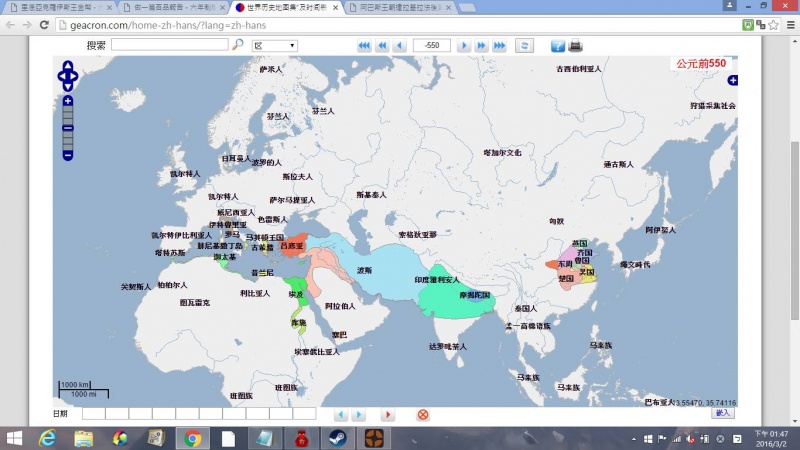Refresh the map with the reload icon
Image resolution: width=800 pixels, height=450 pixels.
click(x=524, y=46)
